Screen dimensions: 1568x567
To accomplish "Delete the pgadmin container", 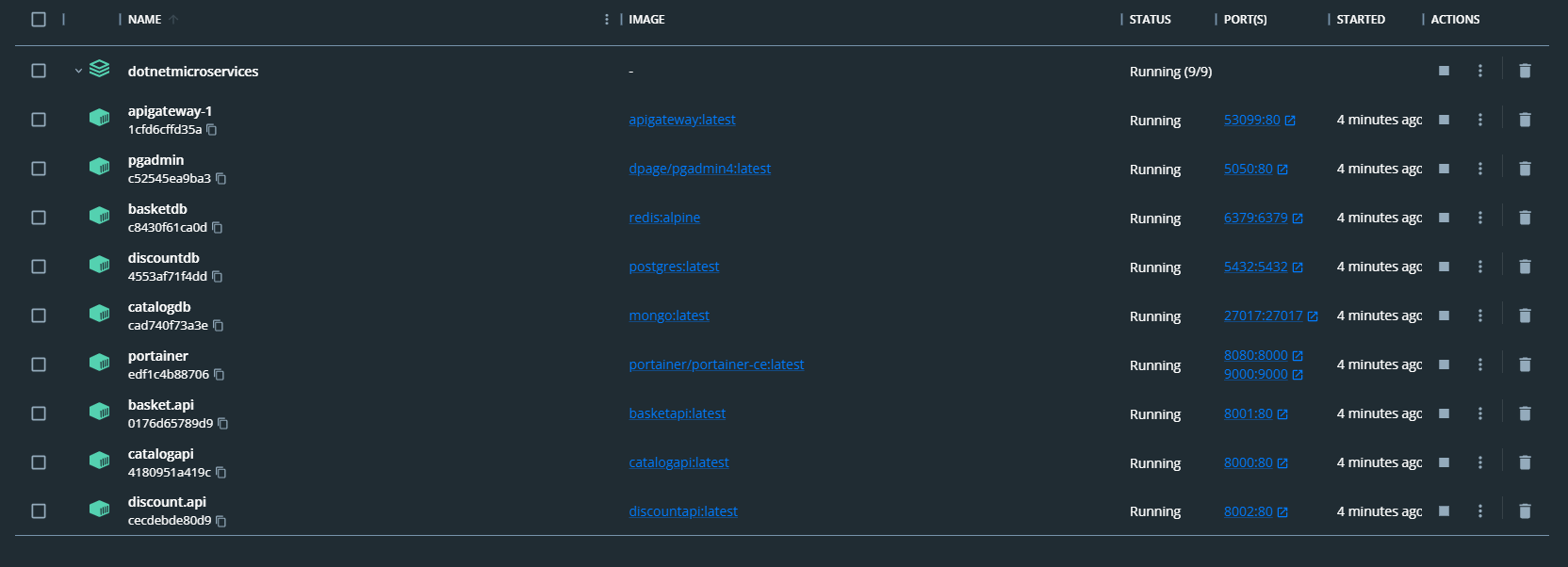I will pyautogui.click(x=1525, y=169).
